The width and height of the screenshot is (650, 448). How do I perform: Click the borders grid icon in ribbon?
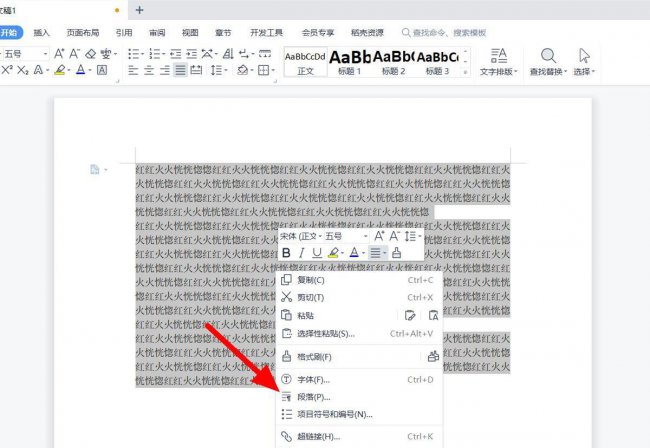coord(264,70)
